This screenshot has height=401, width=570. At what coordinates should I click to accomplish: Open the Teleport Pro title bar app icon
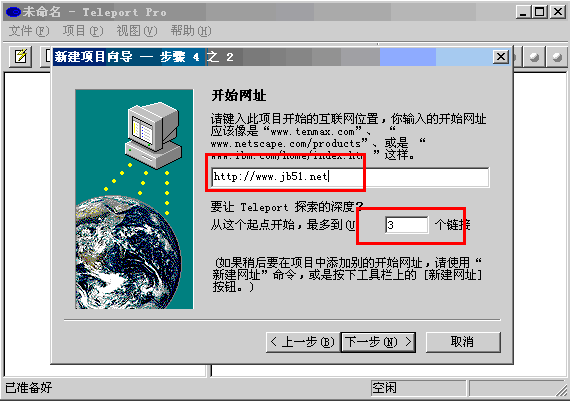14,12
